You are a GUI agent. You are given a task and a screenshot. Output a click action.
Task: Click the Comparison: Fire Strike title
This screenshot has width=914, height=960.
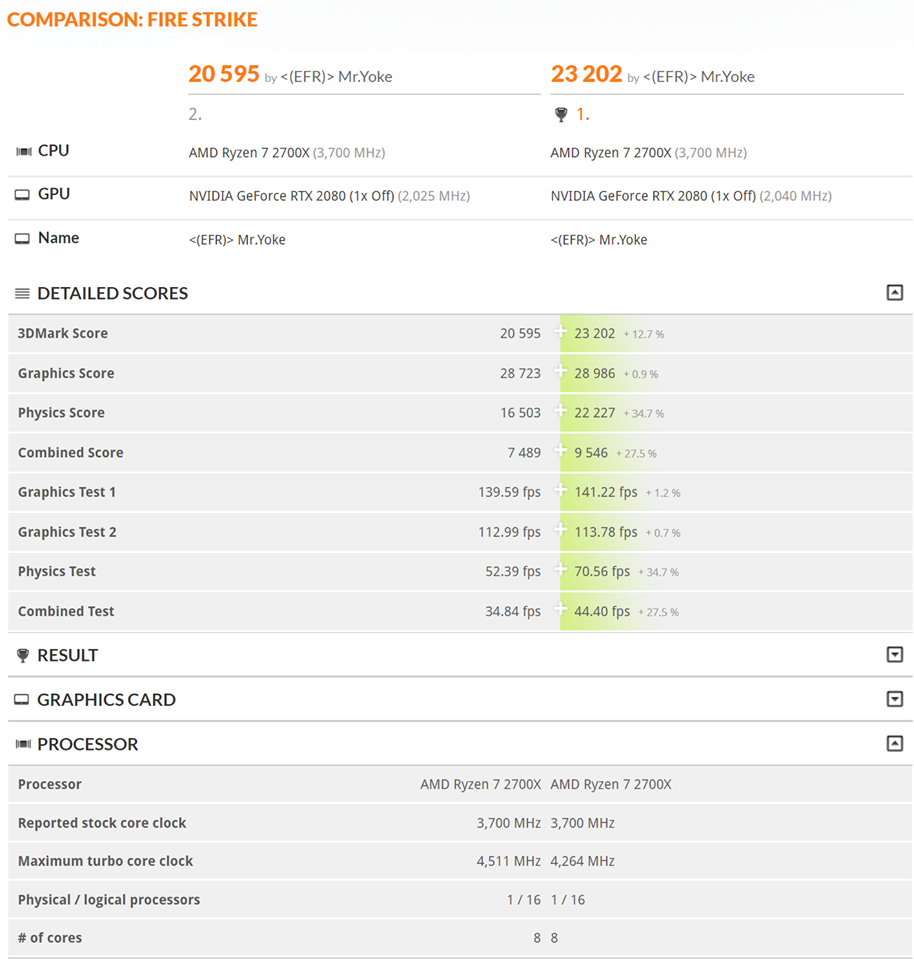(132, 20)
